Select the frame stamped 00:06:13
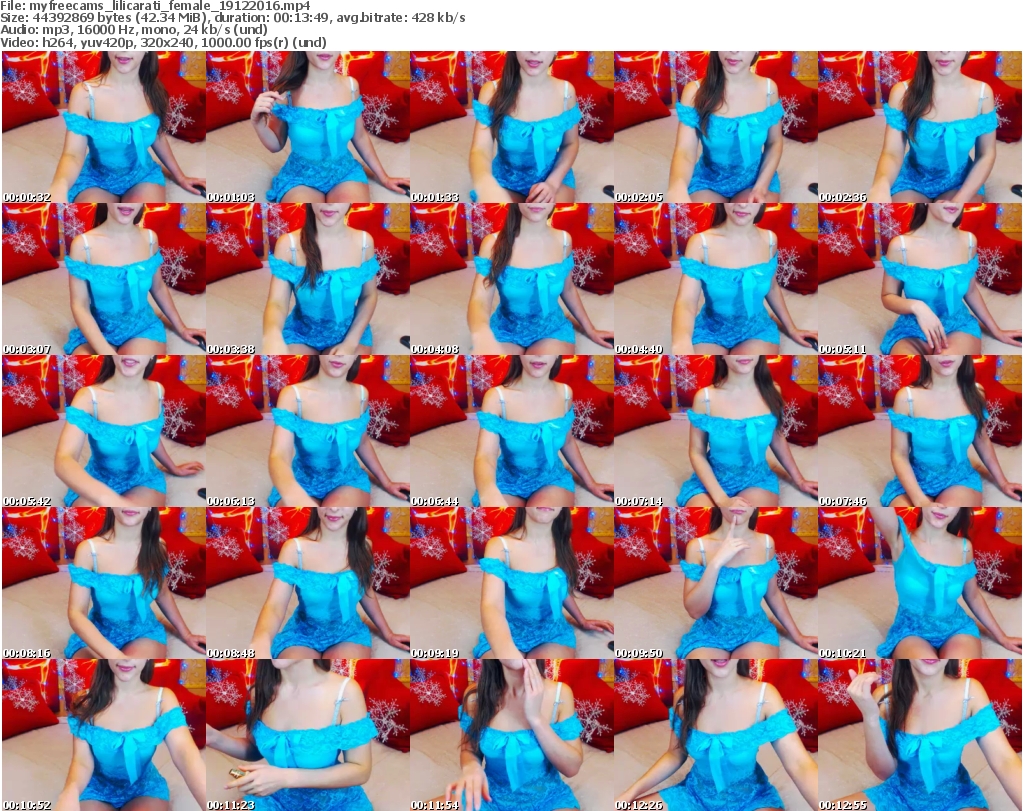 coord(308,432)
